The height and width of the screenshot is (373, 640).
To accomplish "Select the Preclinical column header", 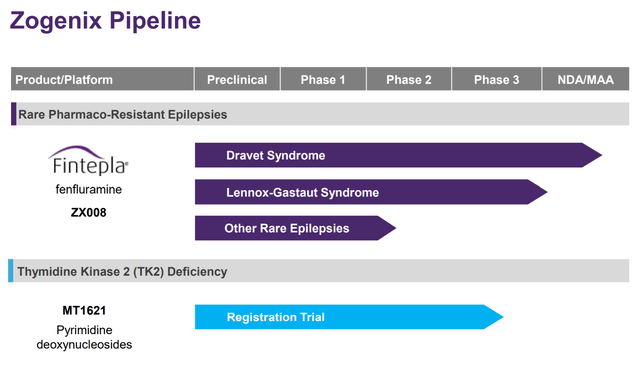I will tap(237, 79).
